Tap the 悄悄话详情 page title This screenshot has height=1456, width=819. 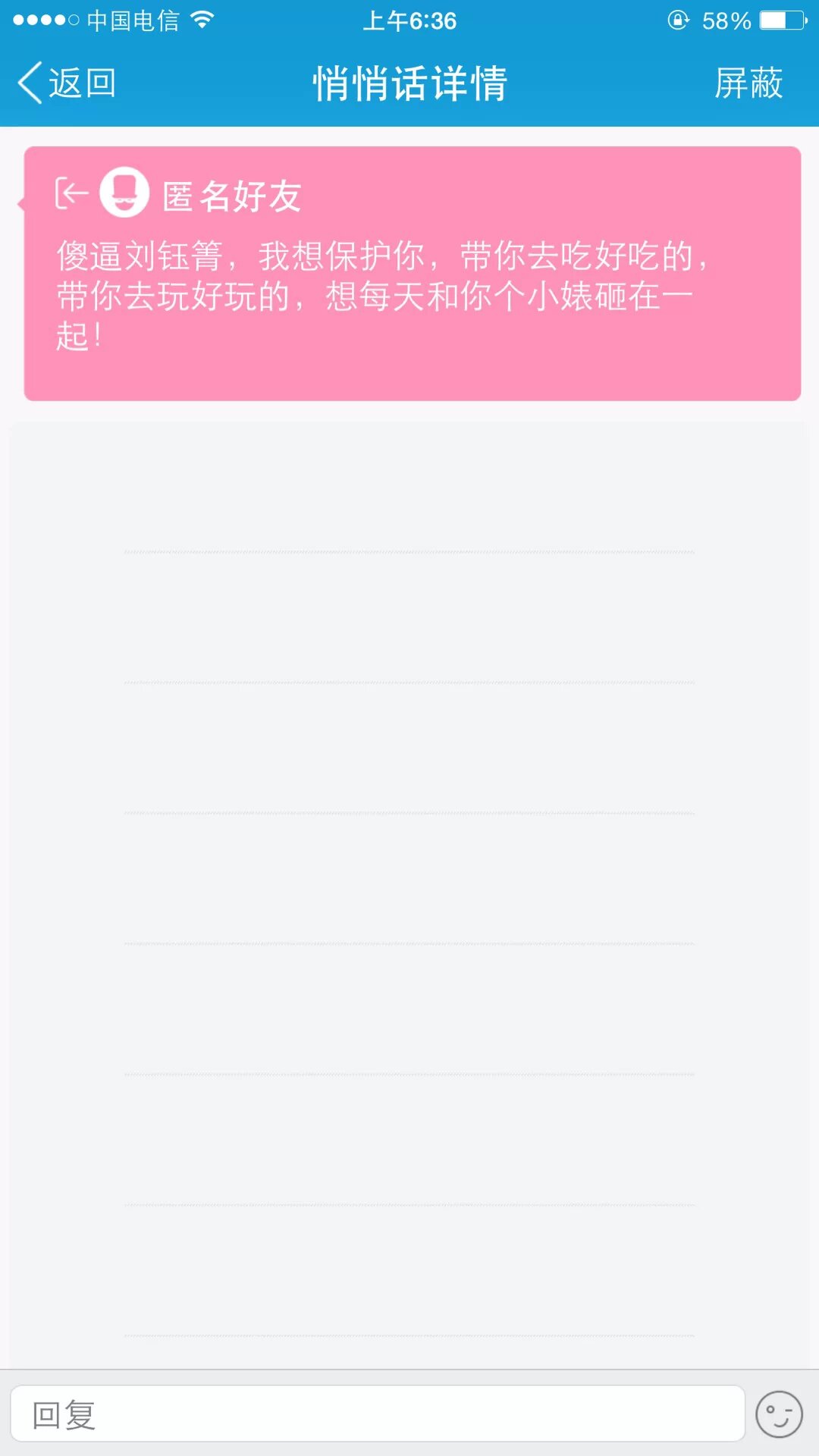point(409,83)
